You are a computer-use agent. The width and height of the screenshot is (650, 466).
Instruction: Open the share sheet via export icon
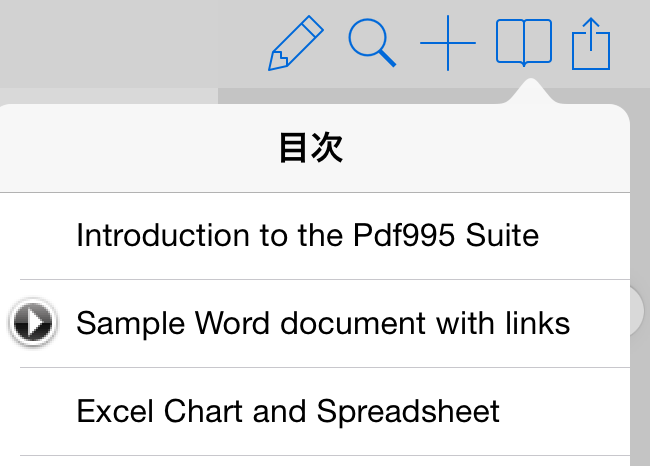591,44
